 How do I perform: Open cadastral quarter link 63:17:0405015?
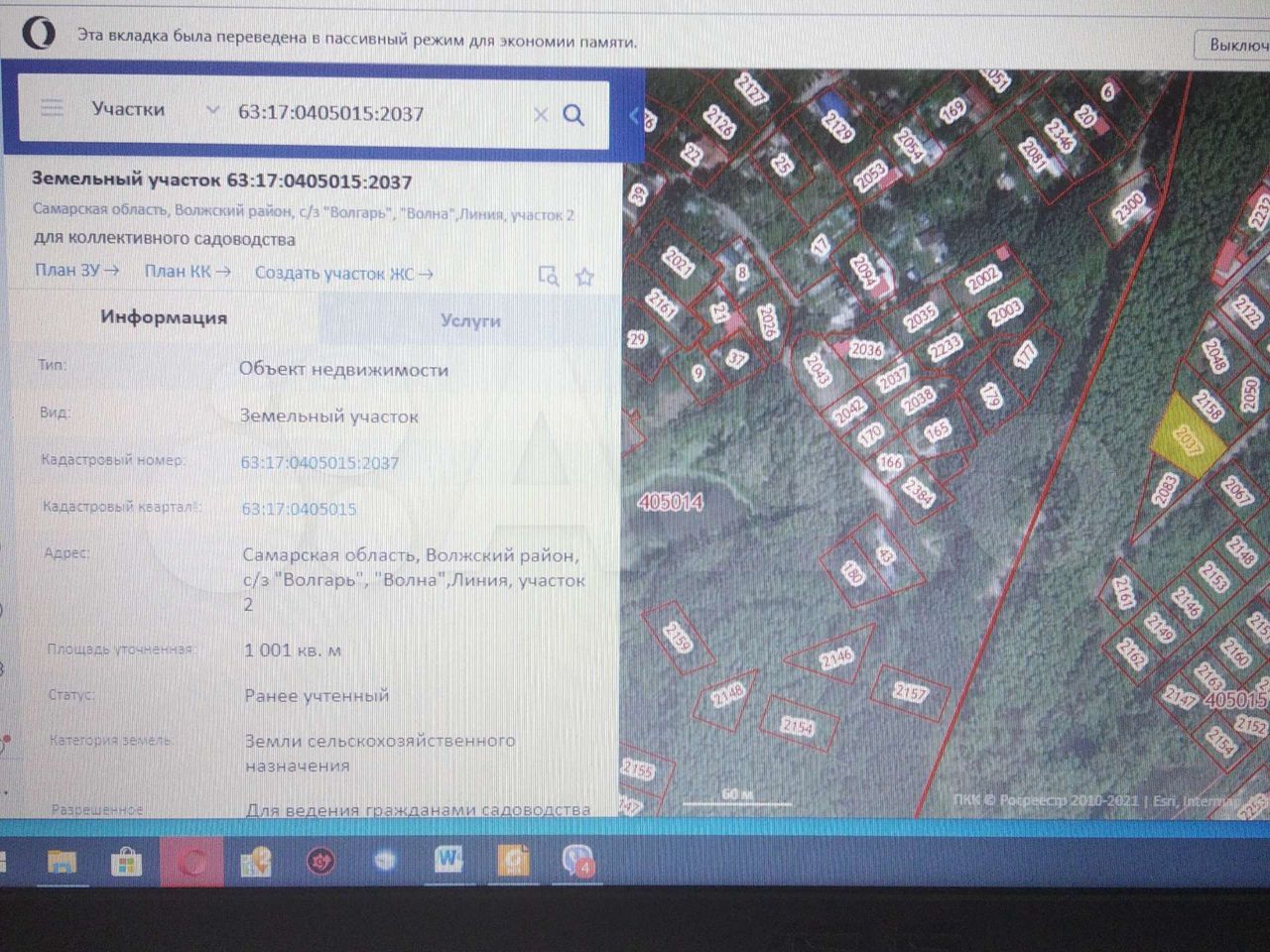[299, 509]
